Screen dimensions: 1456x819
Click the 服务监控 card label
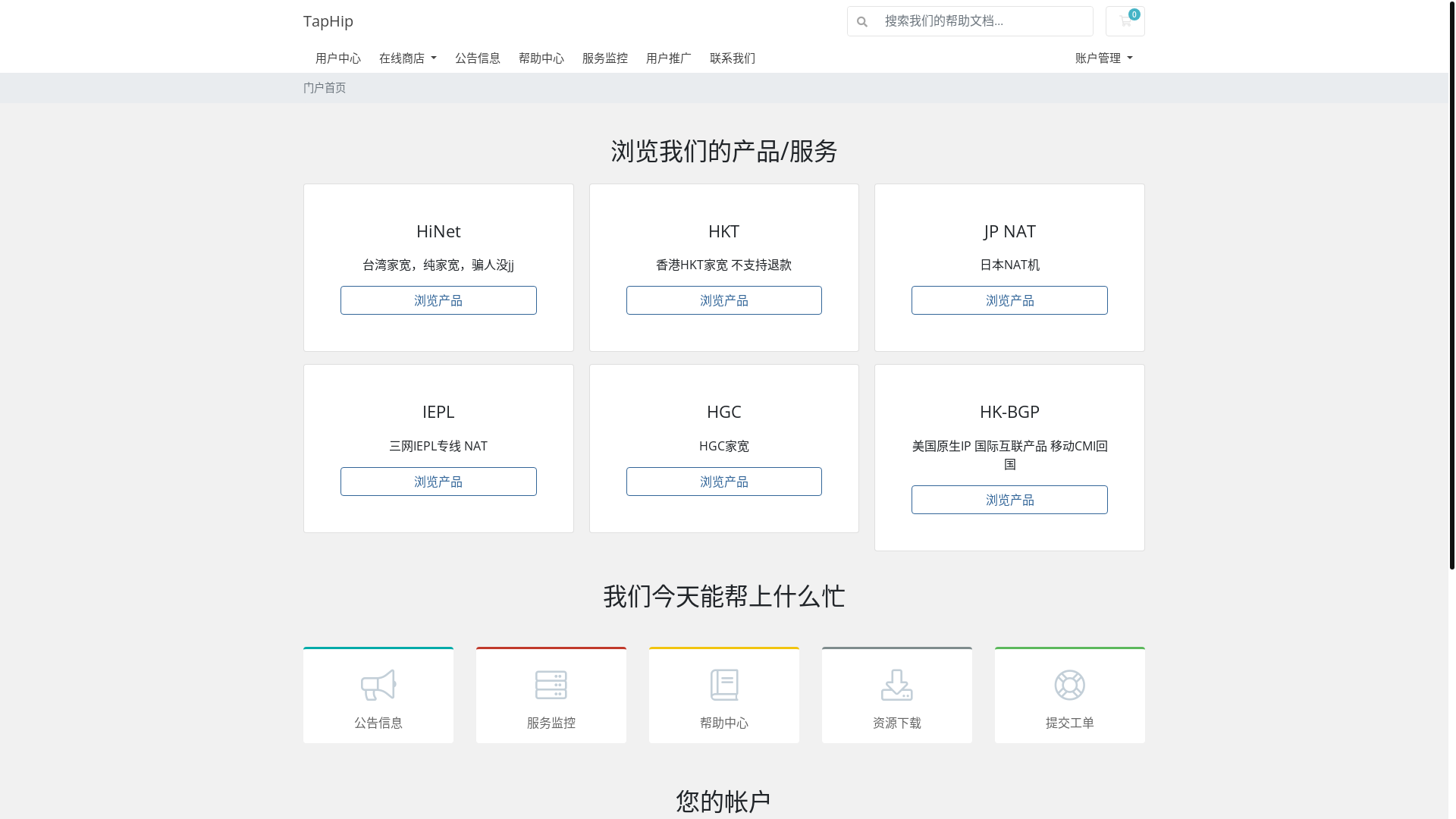(551, 723)
